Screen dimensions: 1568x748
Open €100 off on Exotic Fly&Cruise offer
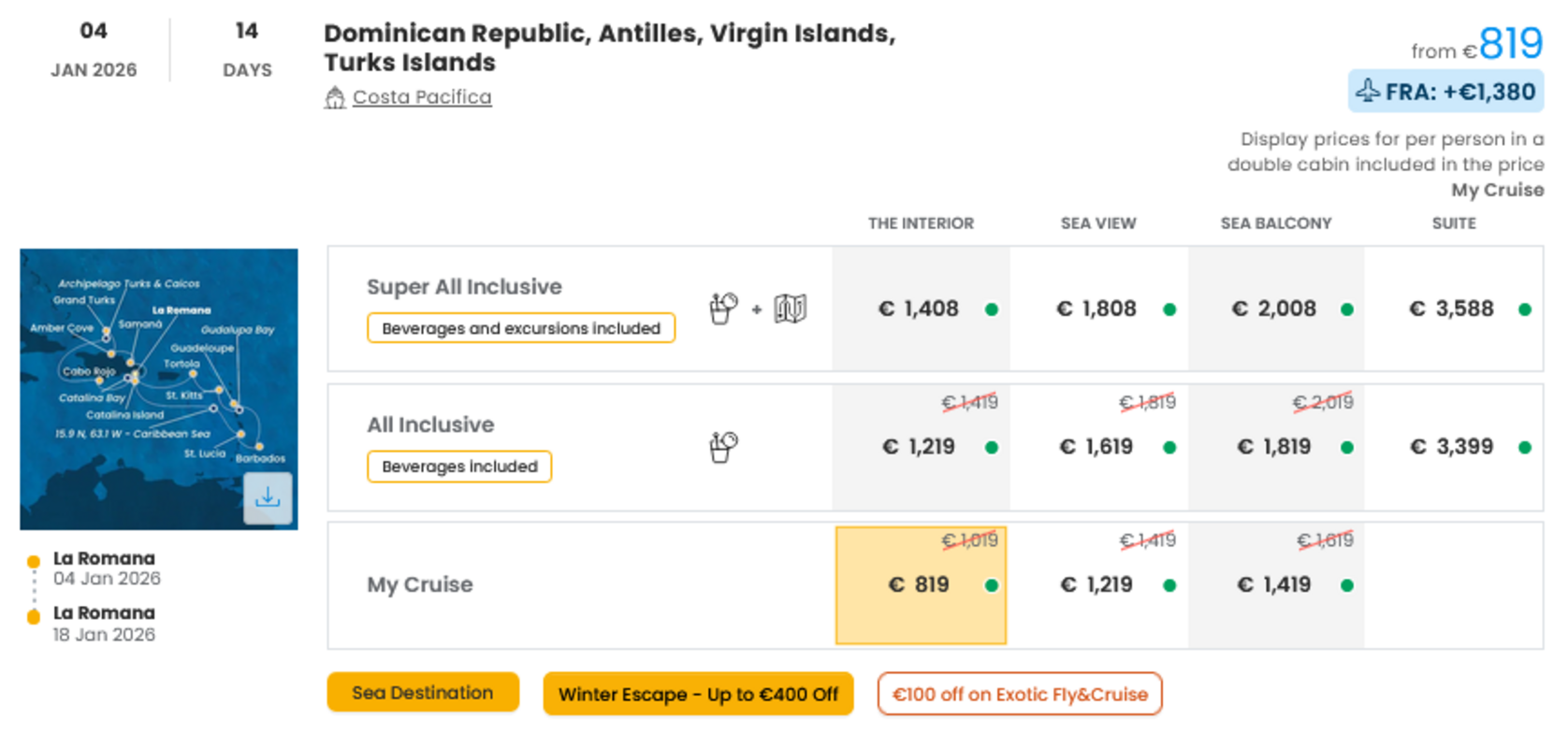[1020, 694]
